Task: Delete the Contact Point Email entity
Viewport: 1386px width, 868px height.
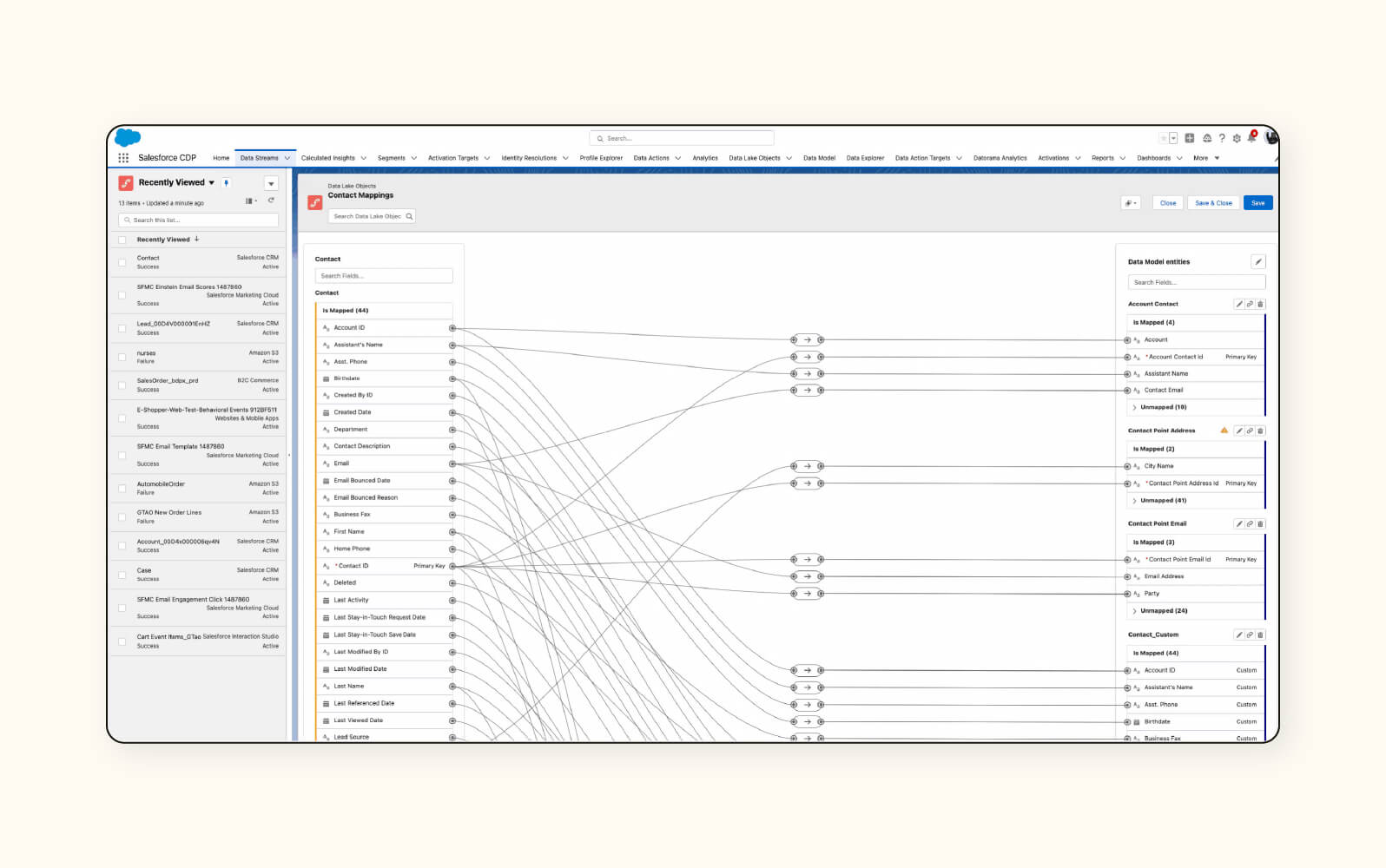Action: pyautogui.click(x=1261, y=523)
